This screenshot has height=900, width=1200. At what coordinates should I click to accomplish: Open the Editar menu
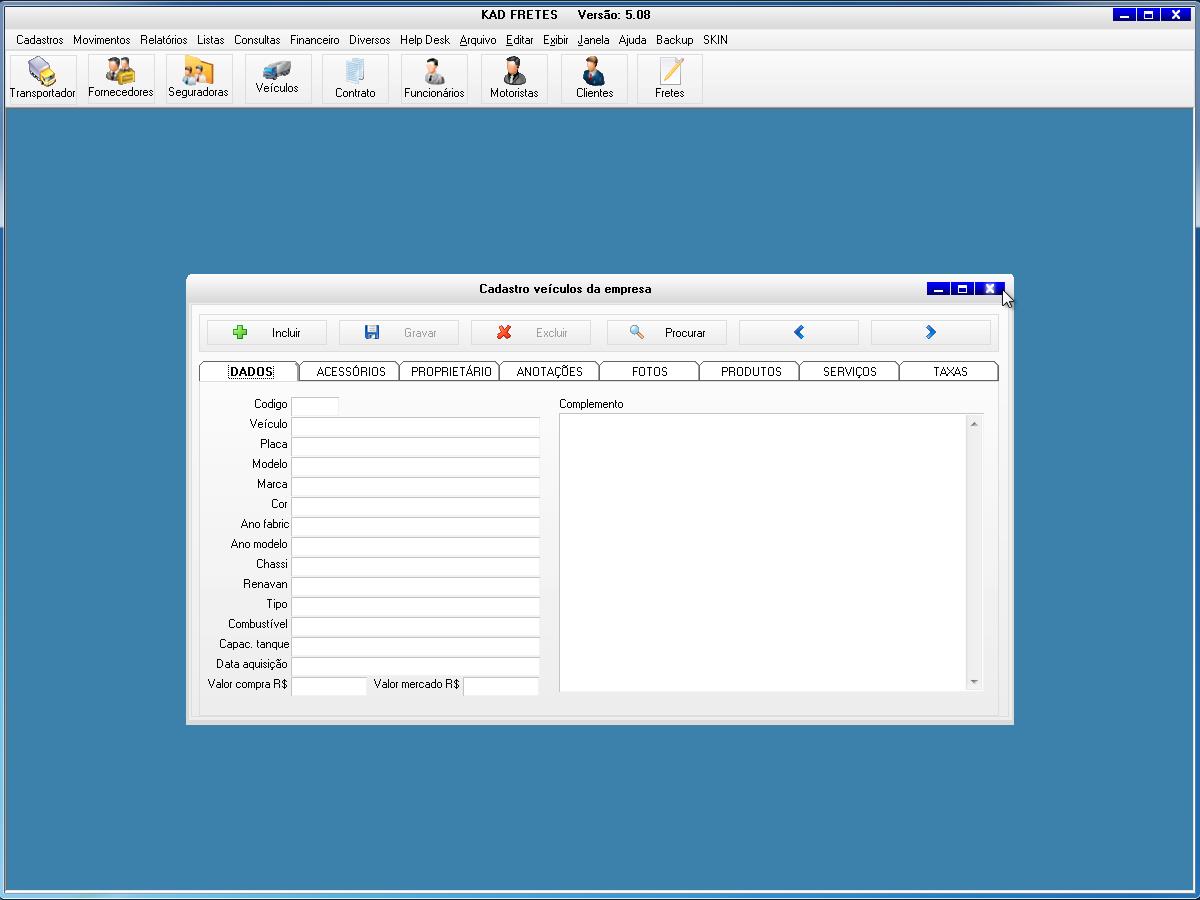pyautogui.click(x=520, y=40)
